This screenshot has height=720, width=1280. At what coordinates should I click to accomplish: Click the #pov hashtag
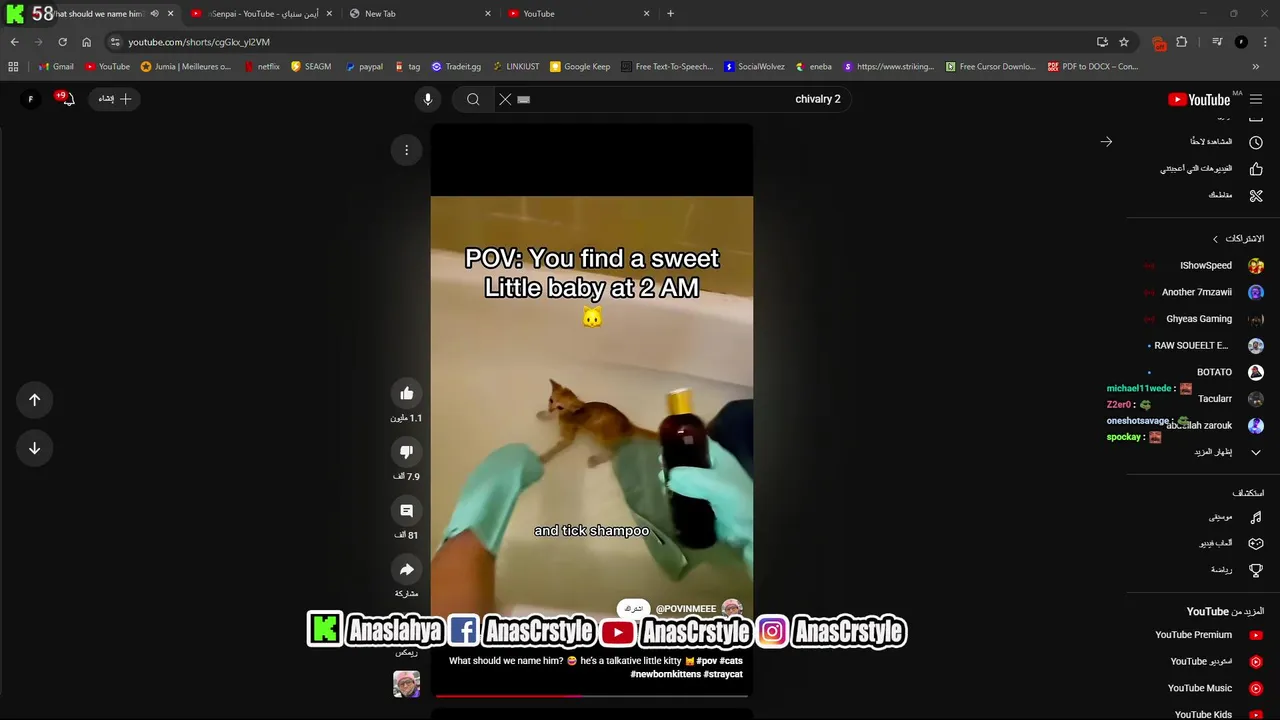707,661
